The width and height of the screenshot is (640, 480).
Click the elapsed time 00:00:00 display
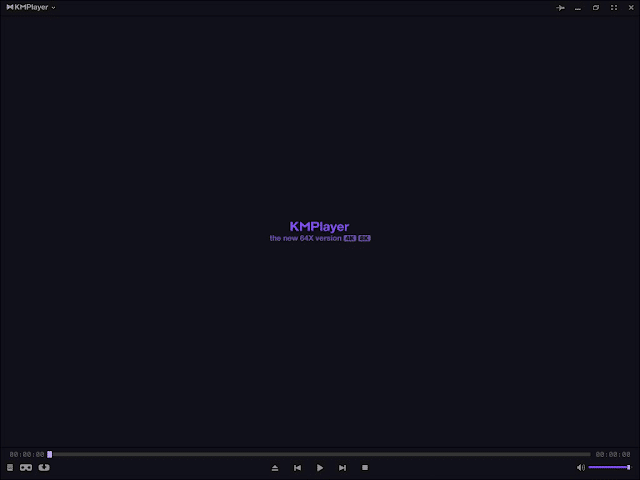click(x=27, y=454)
